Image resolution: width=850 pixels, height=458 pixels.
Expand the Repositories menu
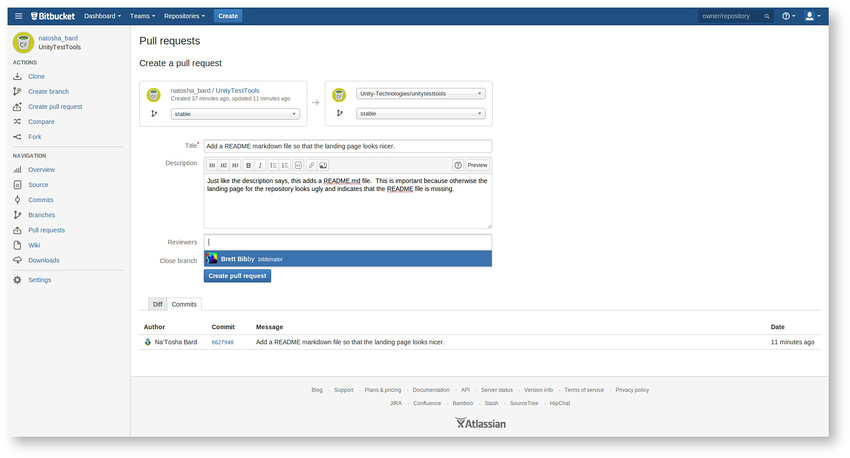(184, 16)
